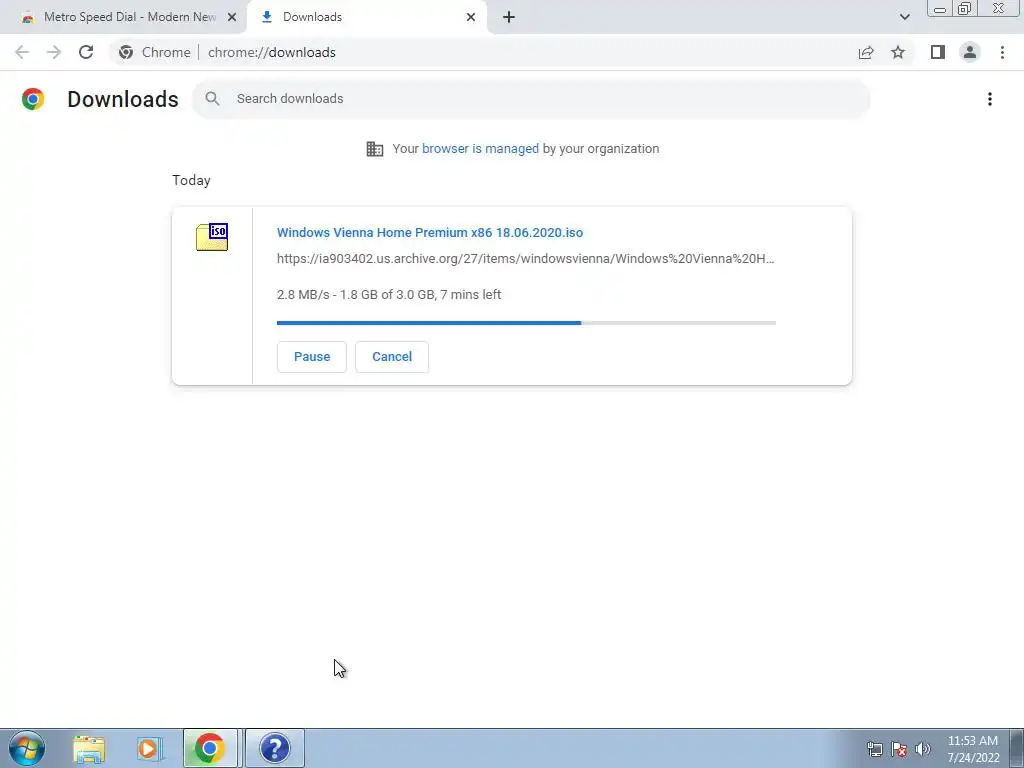1024x768 pixels.
Task: Reload the downloads page
Action: click(86, 52)
